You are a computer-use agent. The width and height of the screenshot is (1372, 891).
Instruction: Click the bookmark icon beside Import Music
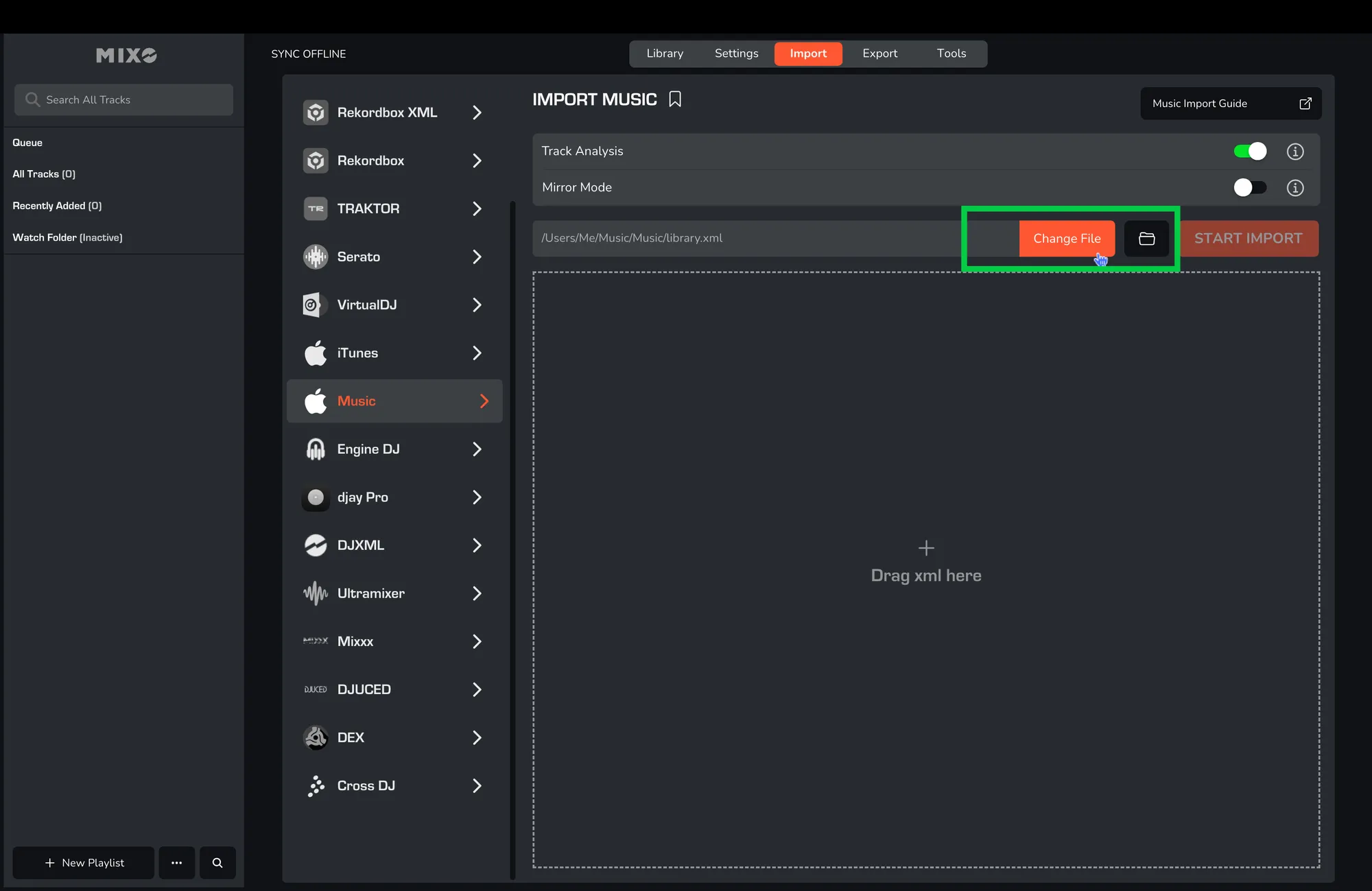(675, 99)
